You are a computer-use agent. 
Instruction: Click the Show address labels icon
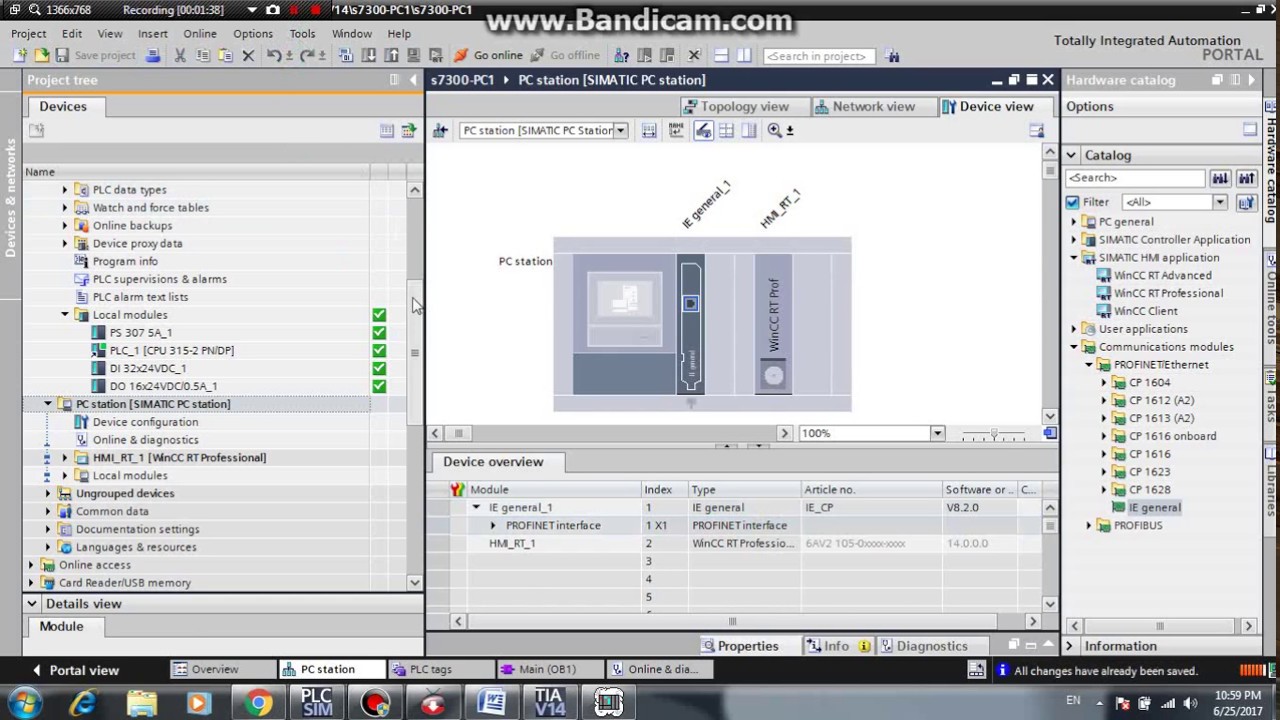coord(649,130)
